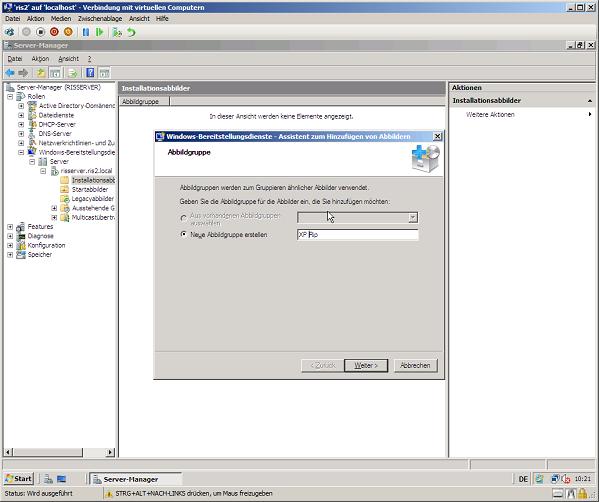This screenshot has height=502, width=599.
Task: Click the green Reset/play VM toolbar icon
Action: pos(100,32)
